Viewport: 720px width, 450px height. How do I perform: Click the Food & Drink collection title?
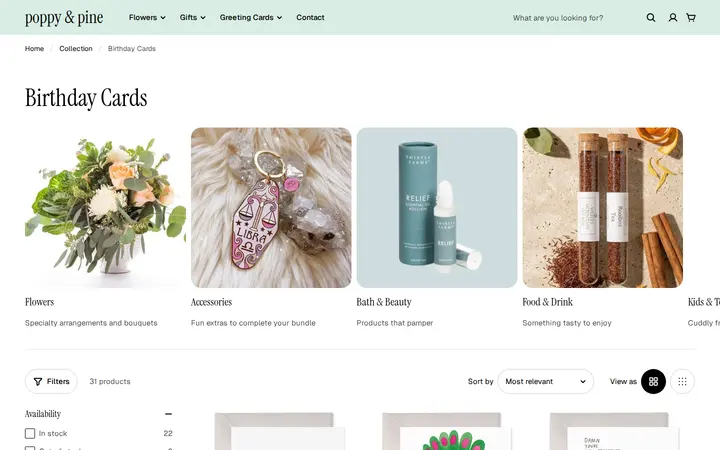547,302
